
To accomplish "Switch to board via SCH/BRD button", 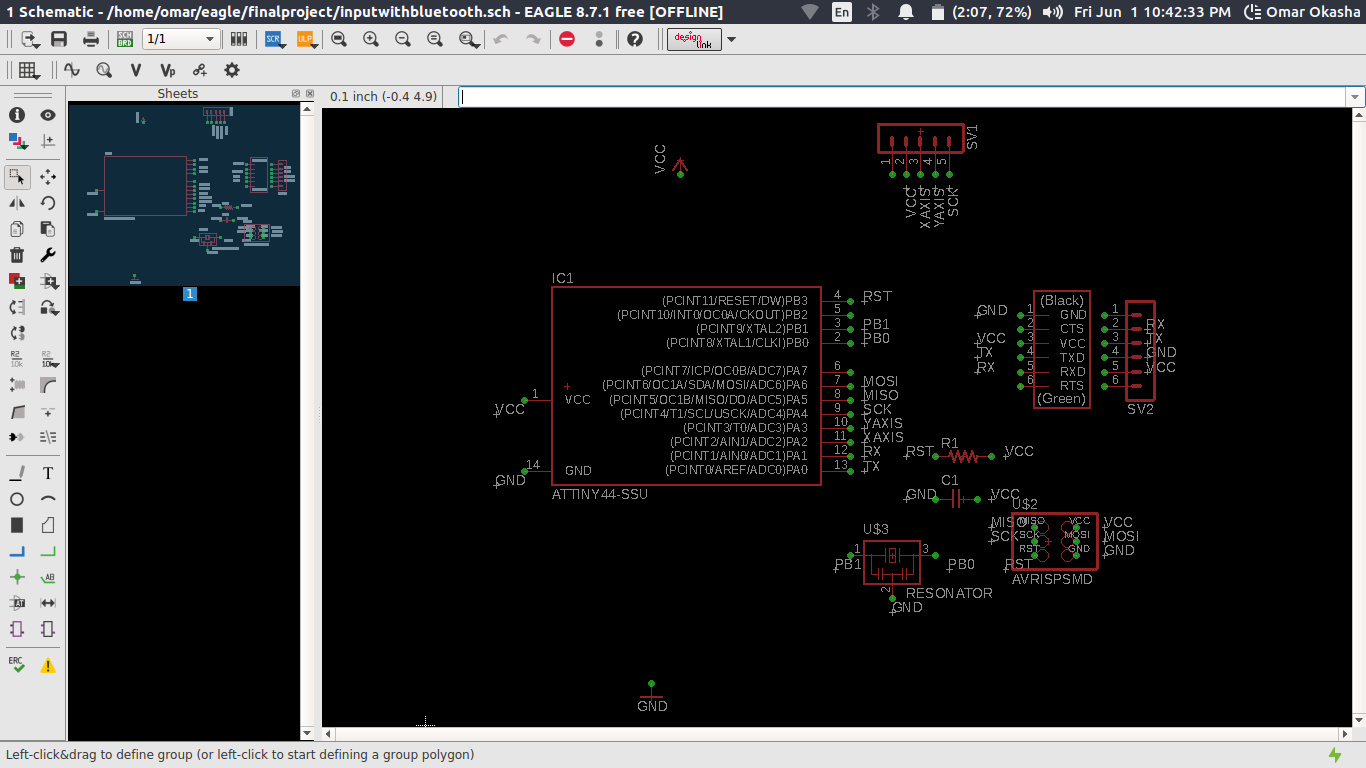I will click(125, 39).
